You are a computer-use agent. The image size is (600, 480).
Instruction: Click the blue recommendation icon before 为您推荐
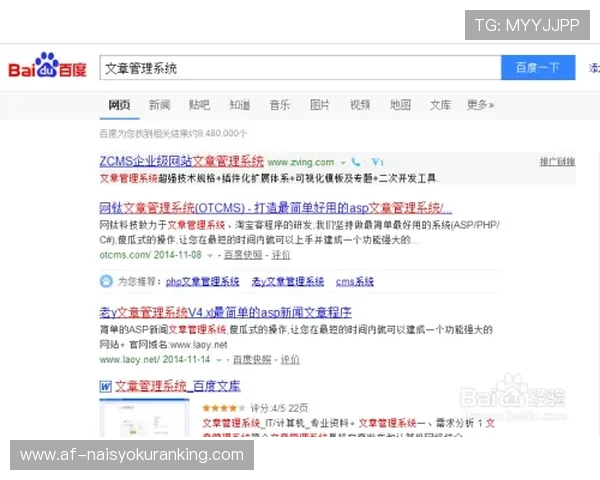(x=106, y=281)
